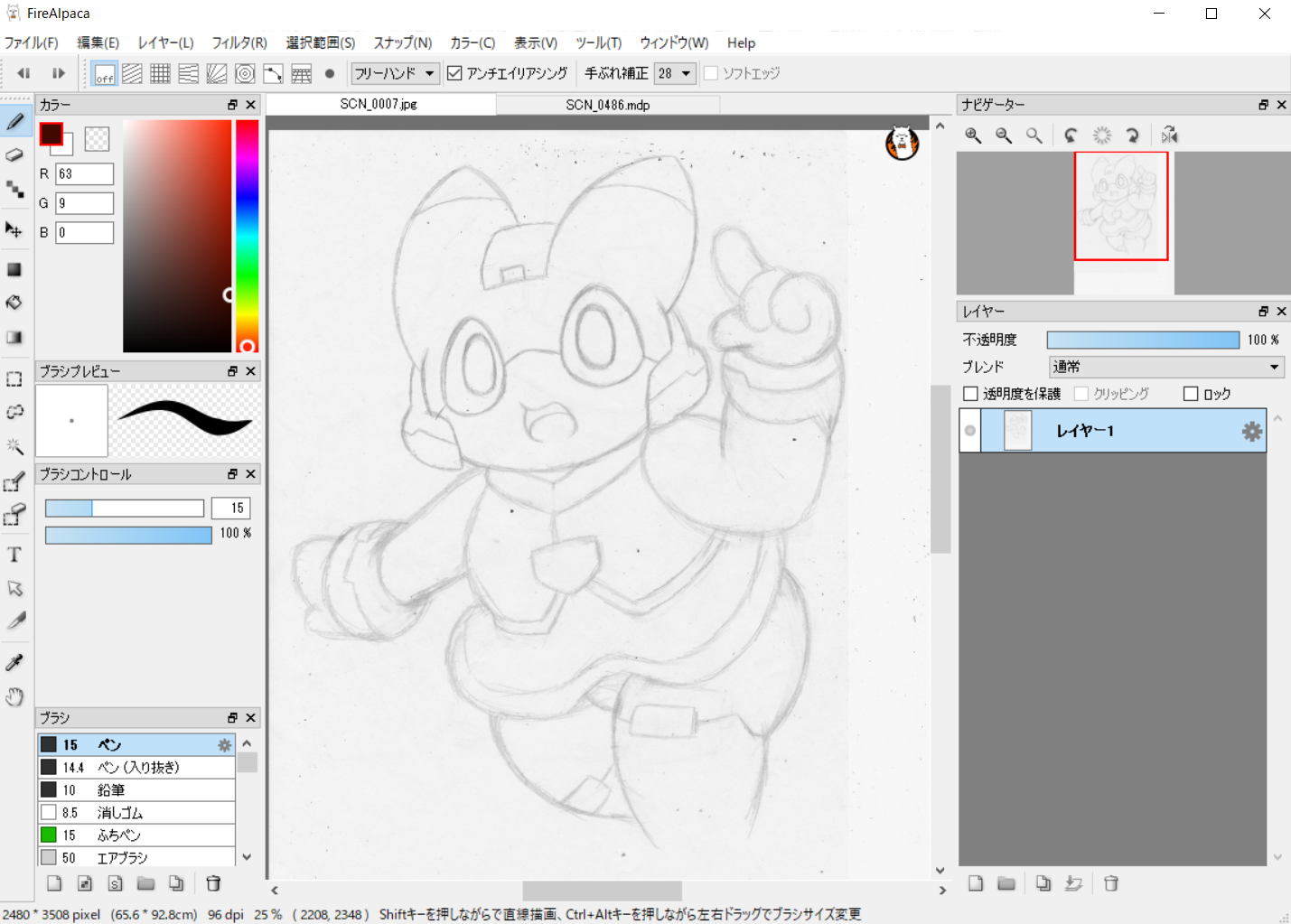Zoom out via Navigator magnifier minus

pyautogui.click(x=1004, y=135)
